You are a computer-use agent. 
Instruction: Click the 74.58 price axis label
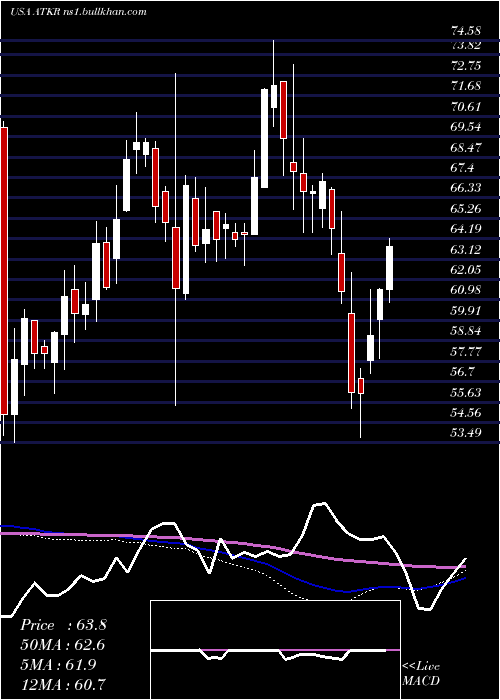coord(466,31)
